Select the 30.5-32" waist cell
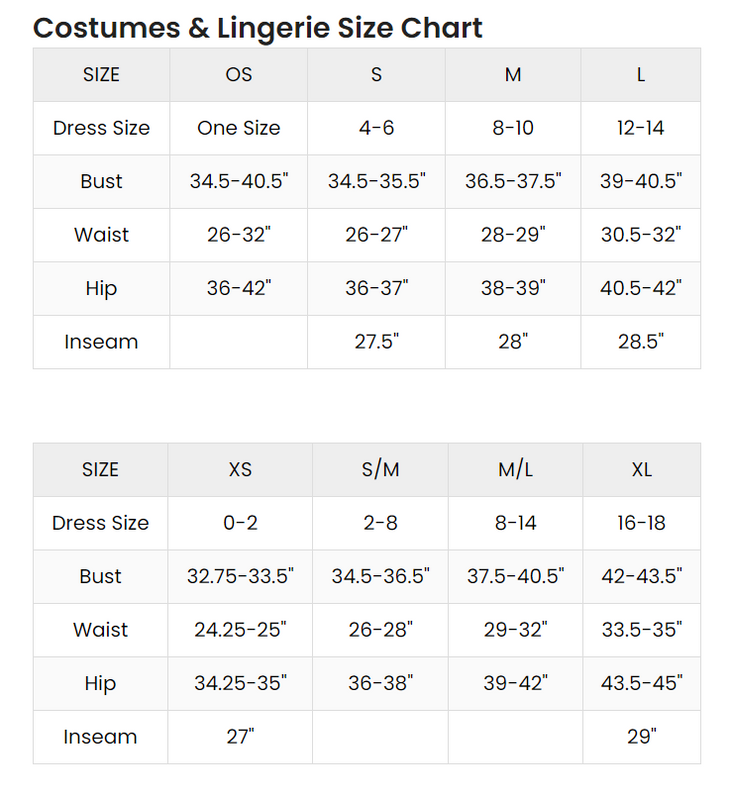Image resolution: width=731 pixels, height=797 pixels. pos(641,235)
